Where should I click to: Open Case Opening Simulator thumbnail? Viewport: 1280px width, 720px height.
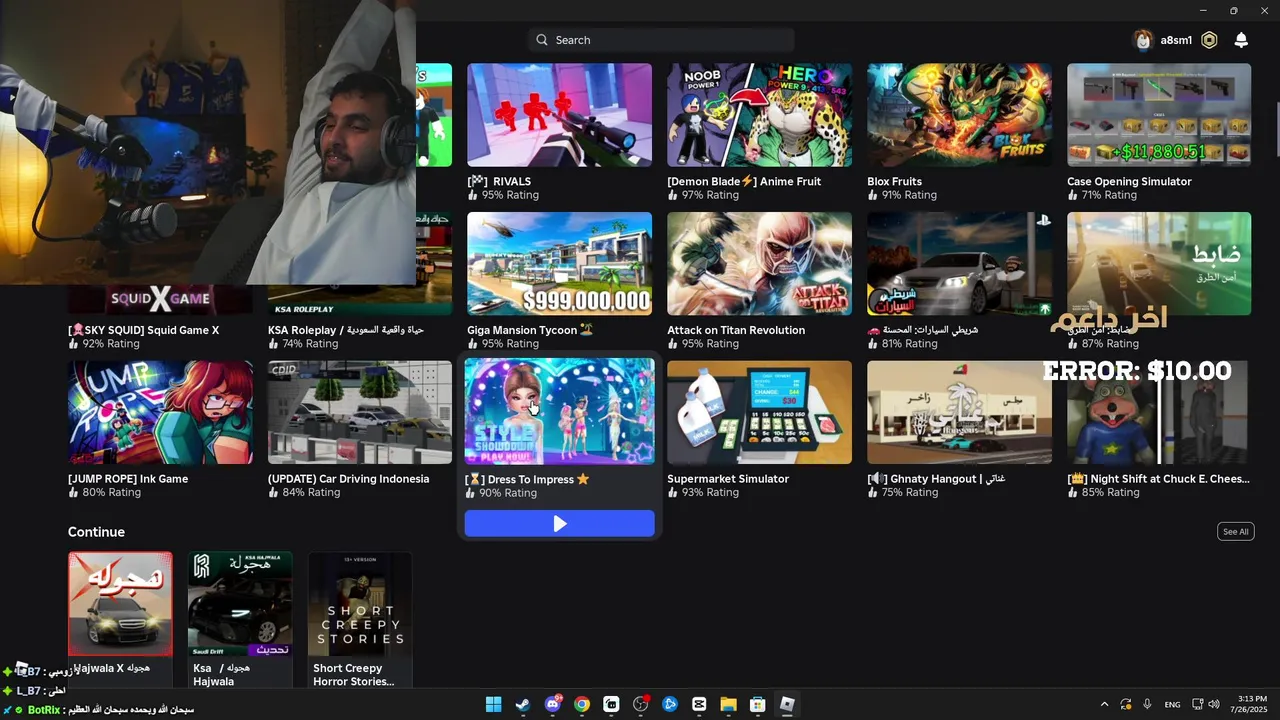point(1159,115)
